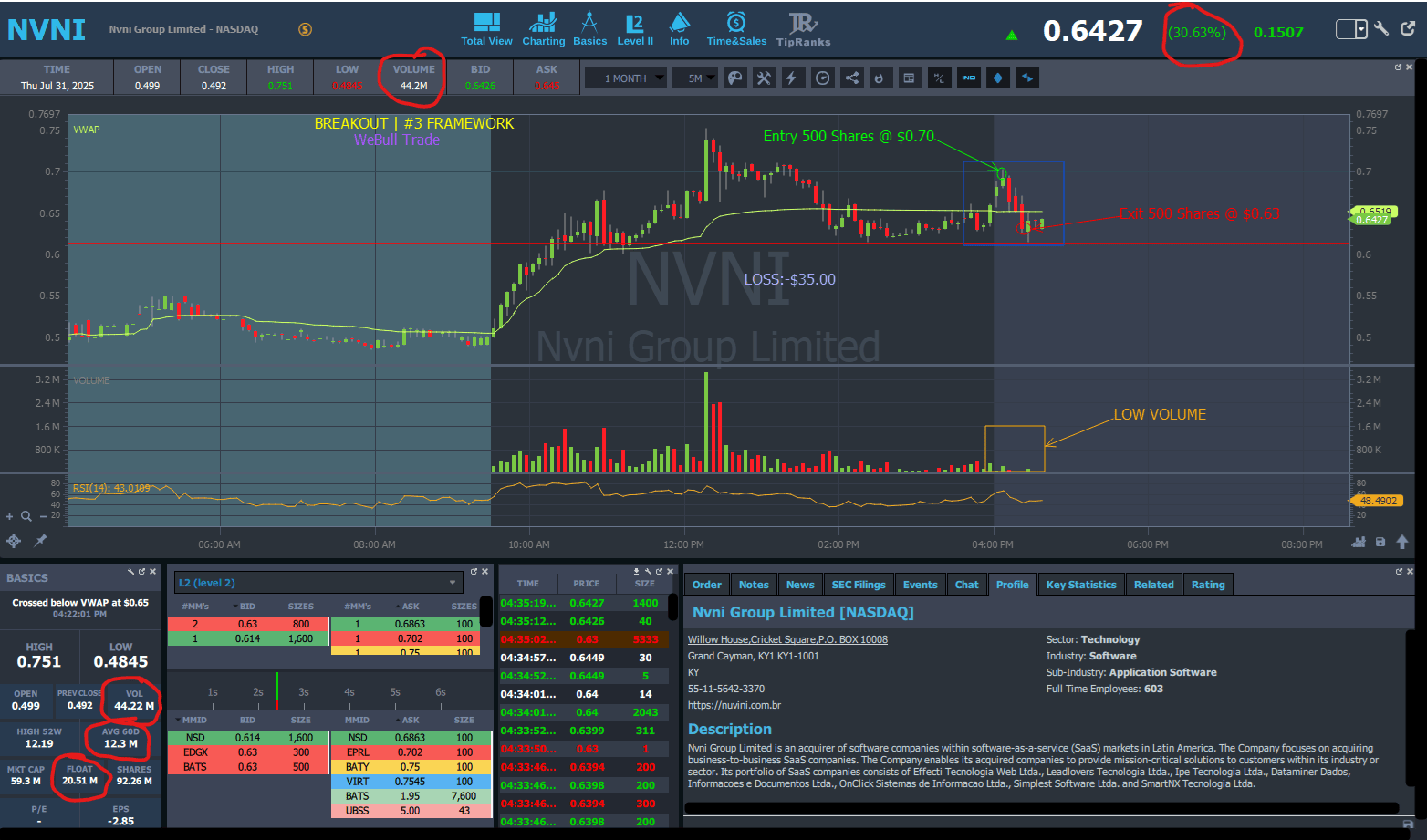1427x840 pixels.
Task: Open Time & Sales wrench settings
Action: [x=648, y=571]
